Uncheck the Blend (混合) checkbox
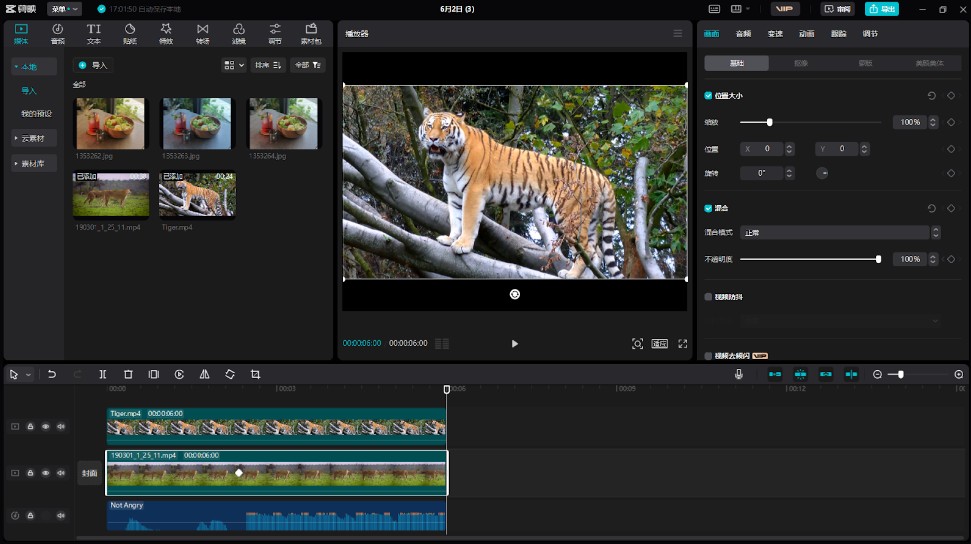This screenshot has width=971, height=544. 708,208
